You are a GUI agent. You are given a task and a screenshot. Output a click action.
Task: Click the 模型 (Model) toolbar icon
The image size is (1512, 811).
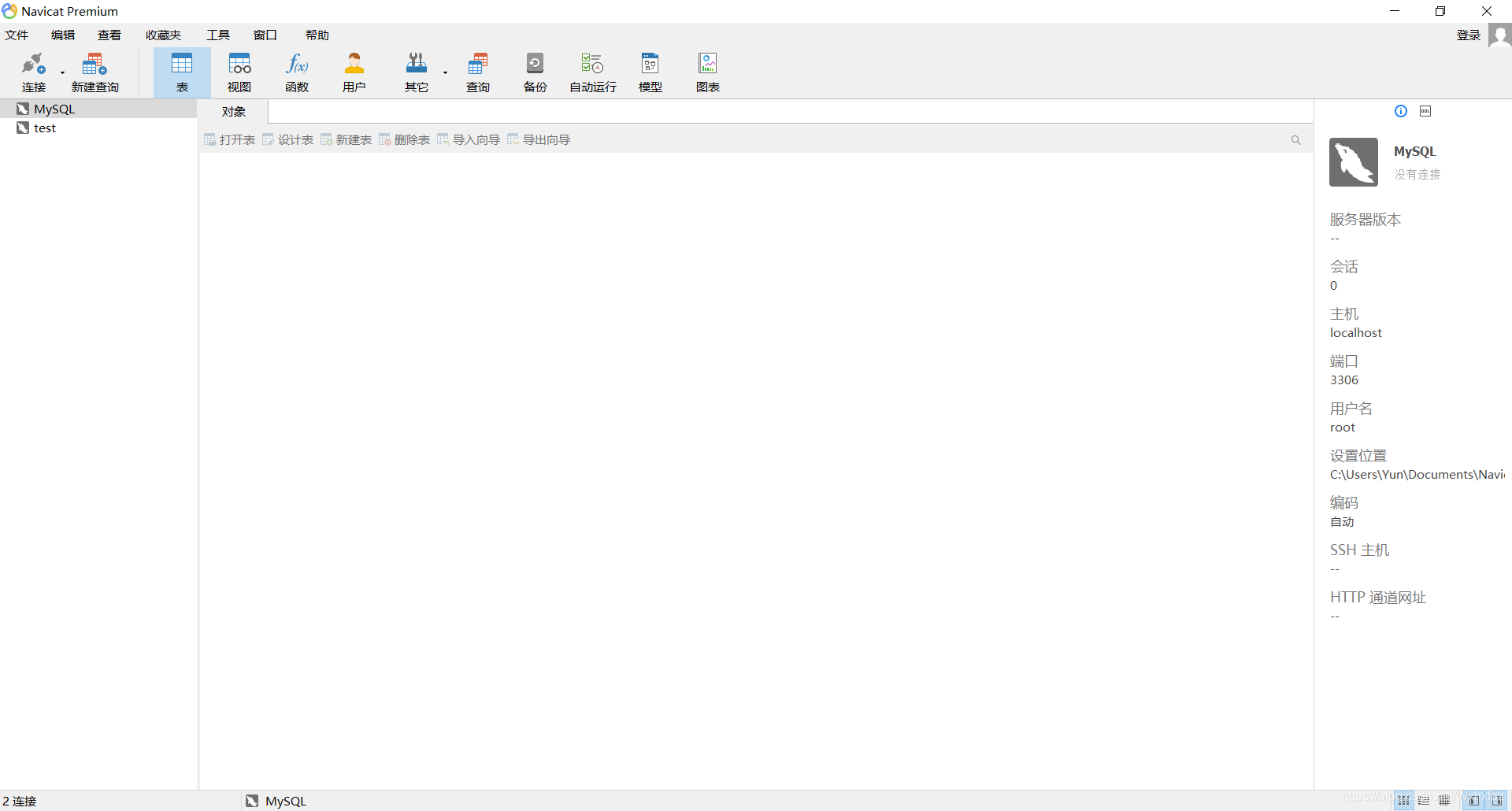tap(650, 72)
